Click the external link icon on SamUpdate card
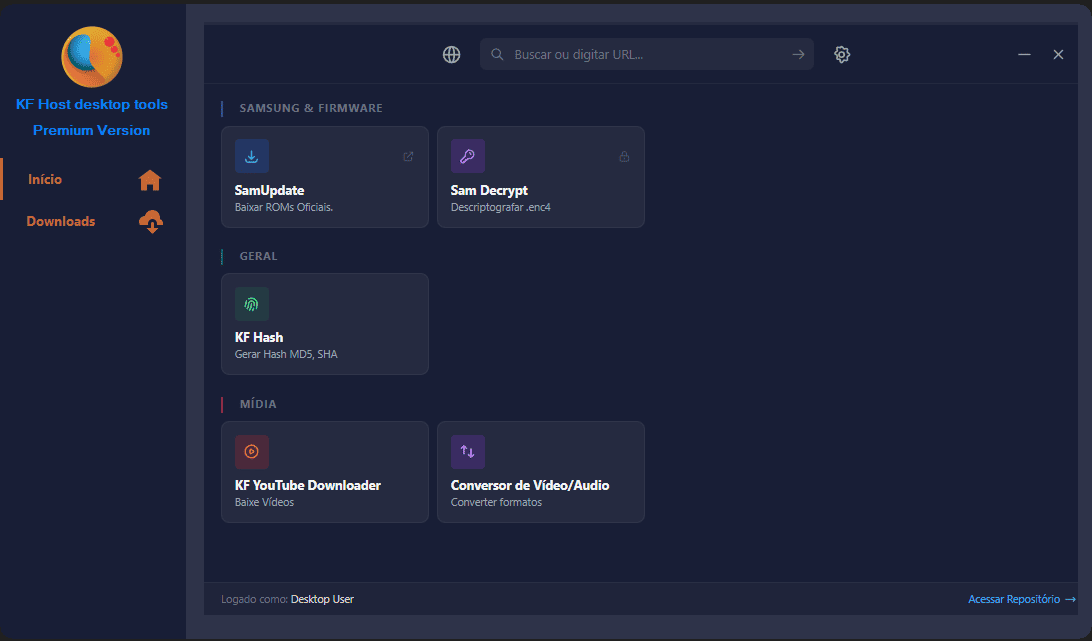The width and height of the screenshot is (1092, 641). click(x=408, y=156)
